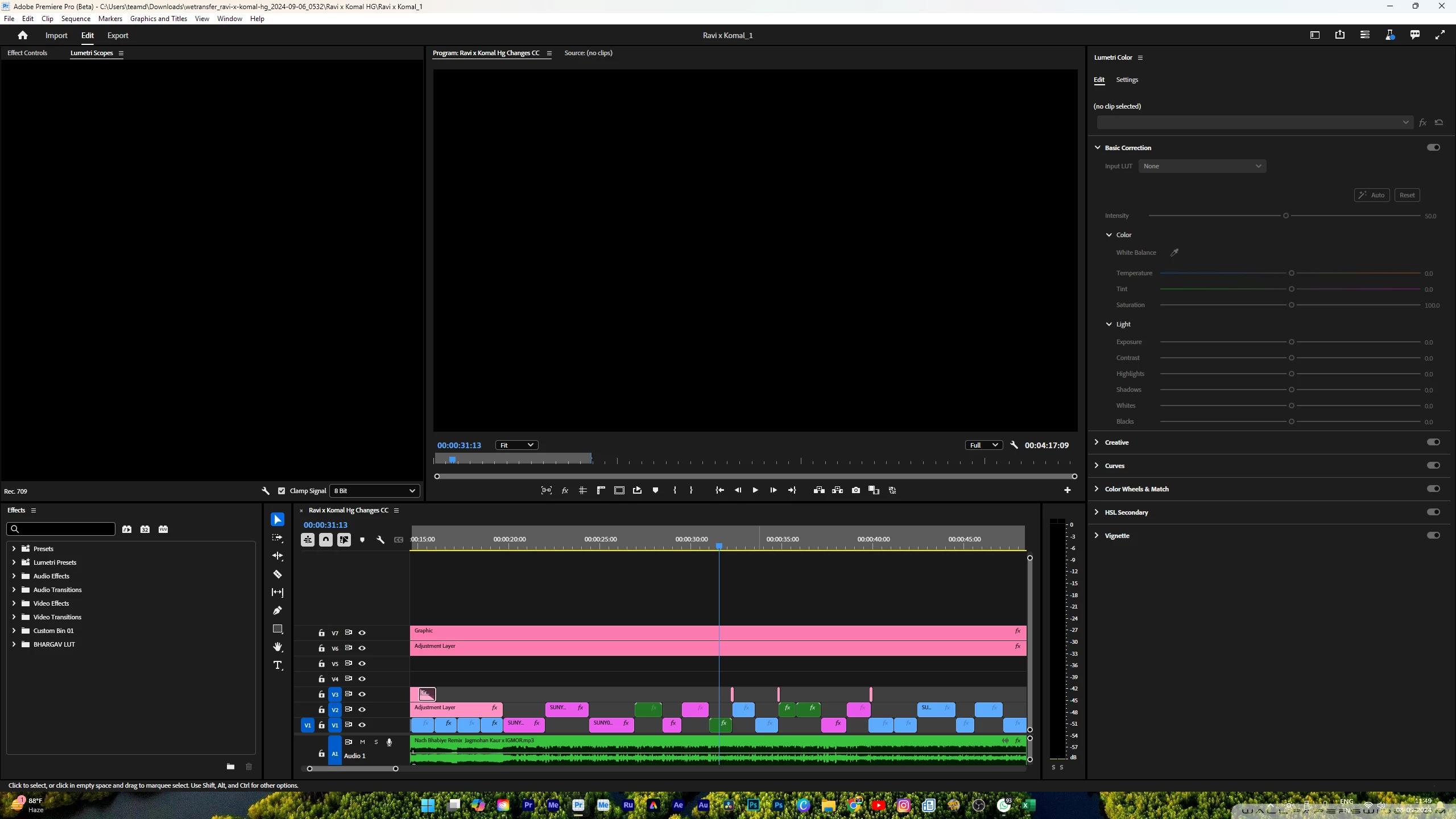Click the White Balance eyedropper
The width and height of the screenshot is (1456, 819).
coord(1174,253)
